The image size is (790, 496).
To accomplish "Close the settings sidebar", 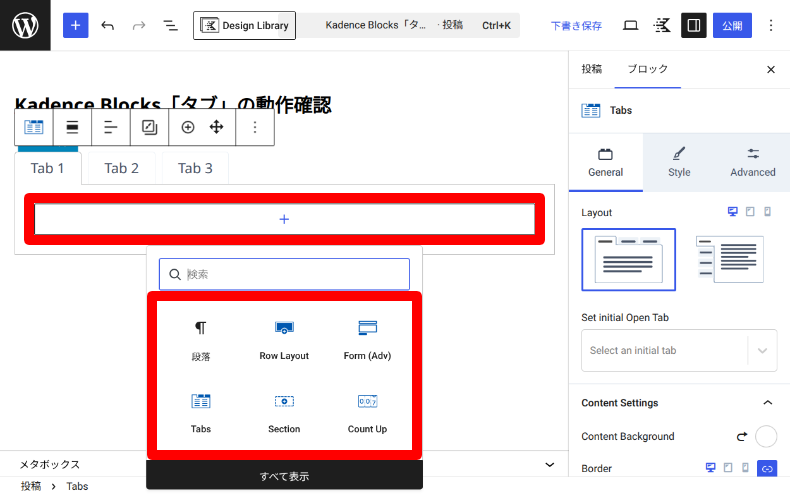I will tap(771, 70).
